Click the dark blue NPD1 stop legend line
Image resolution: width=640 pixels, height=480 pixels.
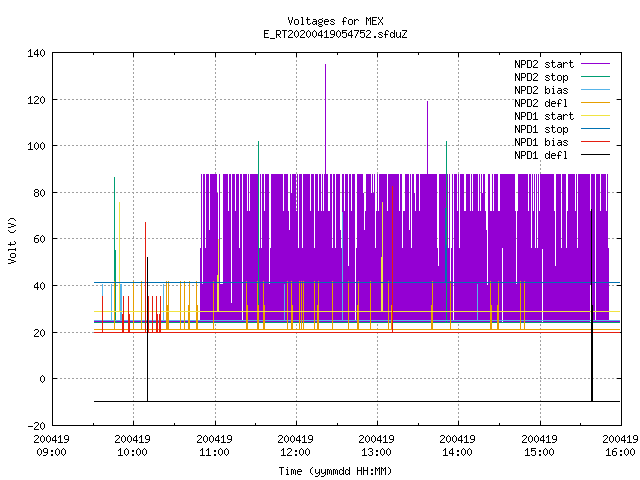click(595, 129)
